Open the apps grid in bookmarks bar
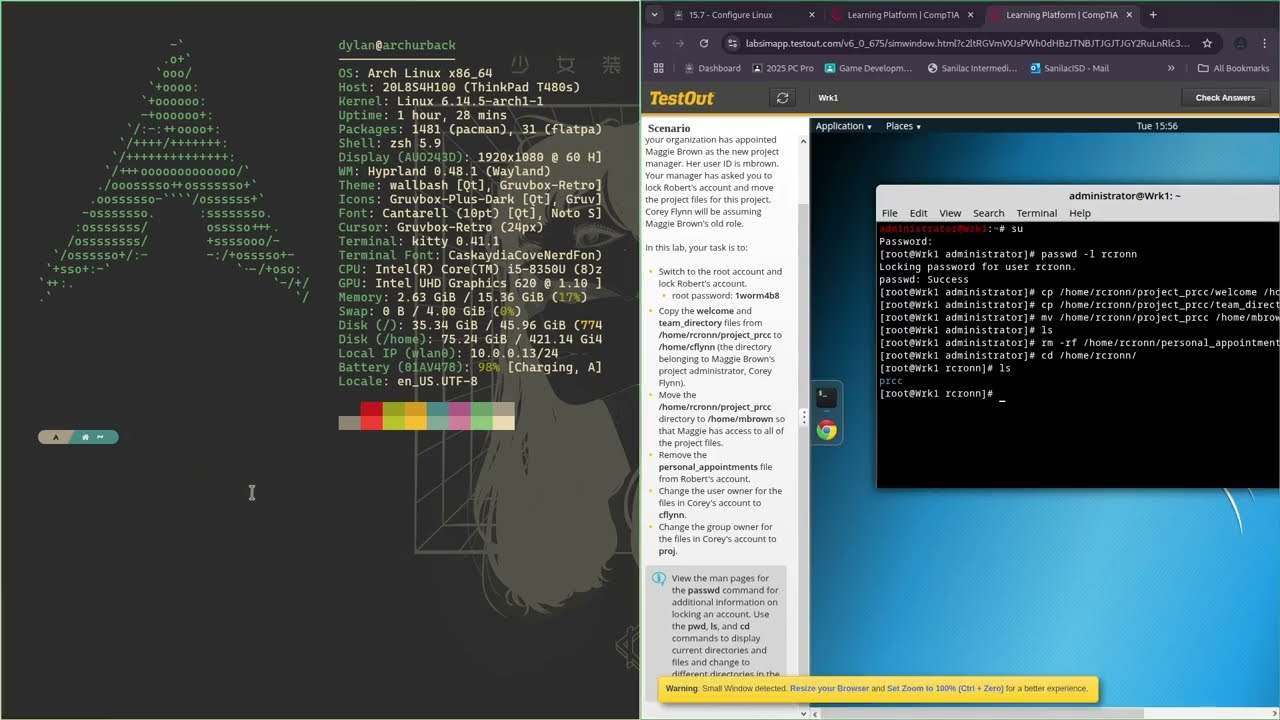Image resolution: width=1280 pixels, height=720 pixels. tap(658, 68)
